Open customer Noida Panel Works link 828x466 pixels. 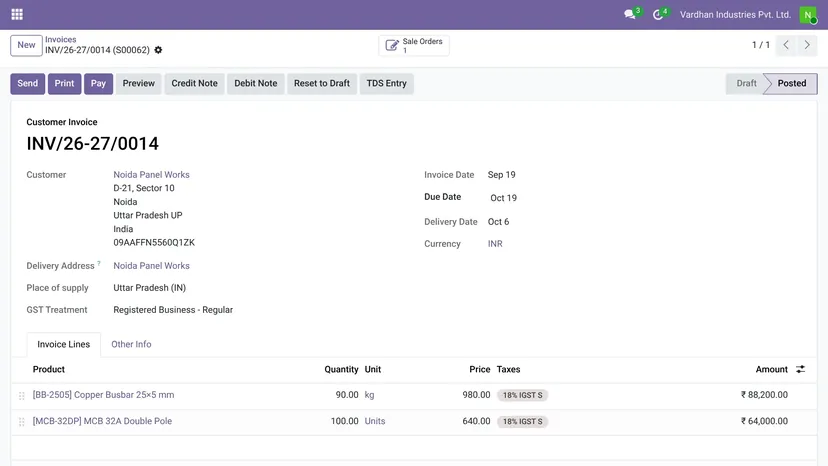click(152, 174)
